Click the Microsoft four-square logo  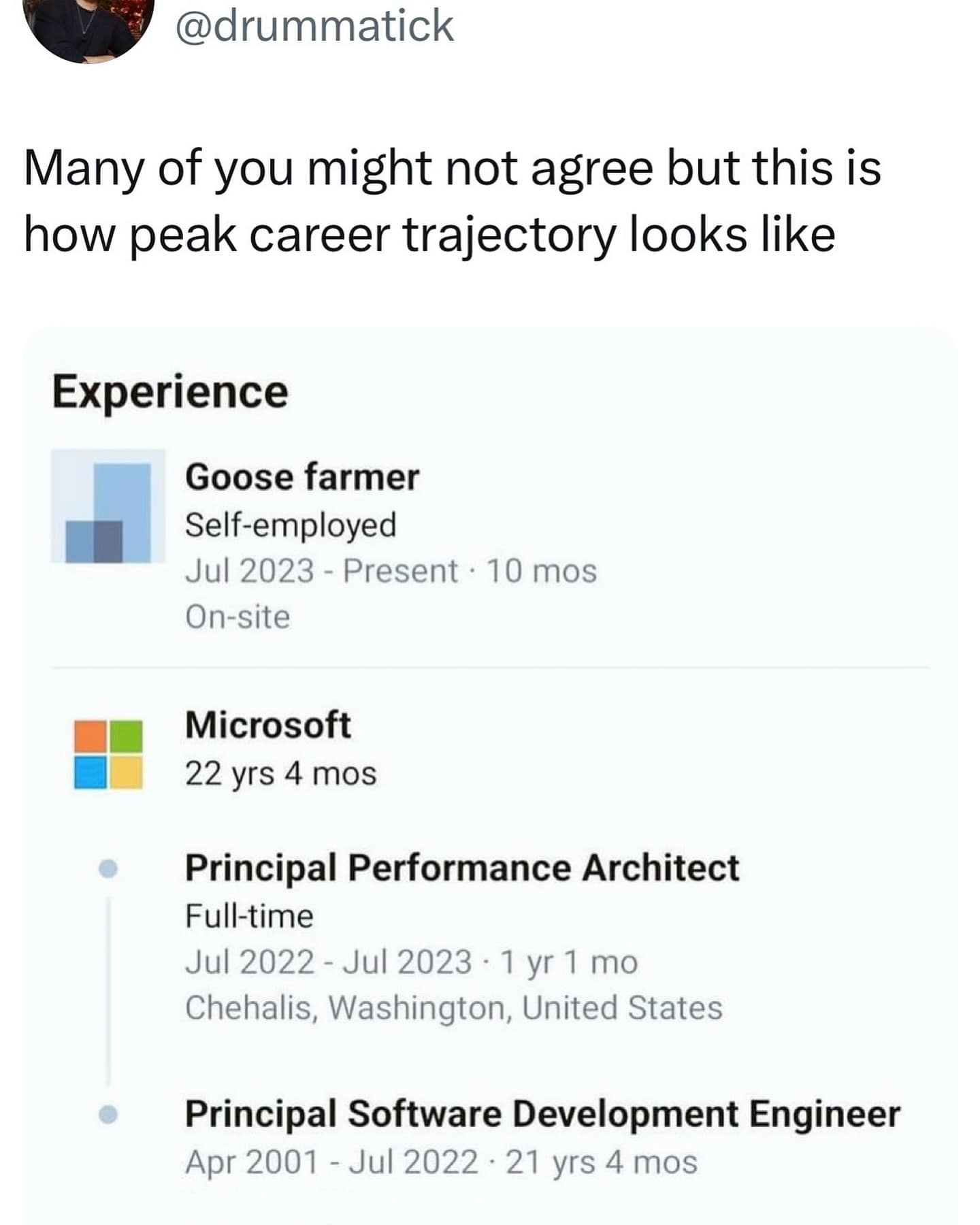[x=108, y=755]
